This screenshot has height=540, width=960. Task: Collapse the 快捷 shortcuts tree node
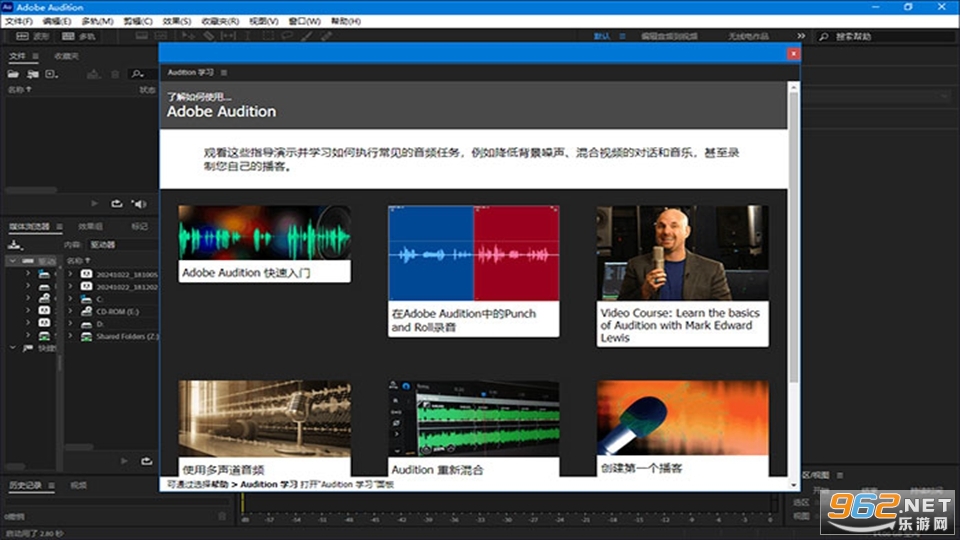coord(12,348)
